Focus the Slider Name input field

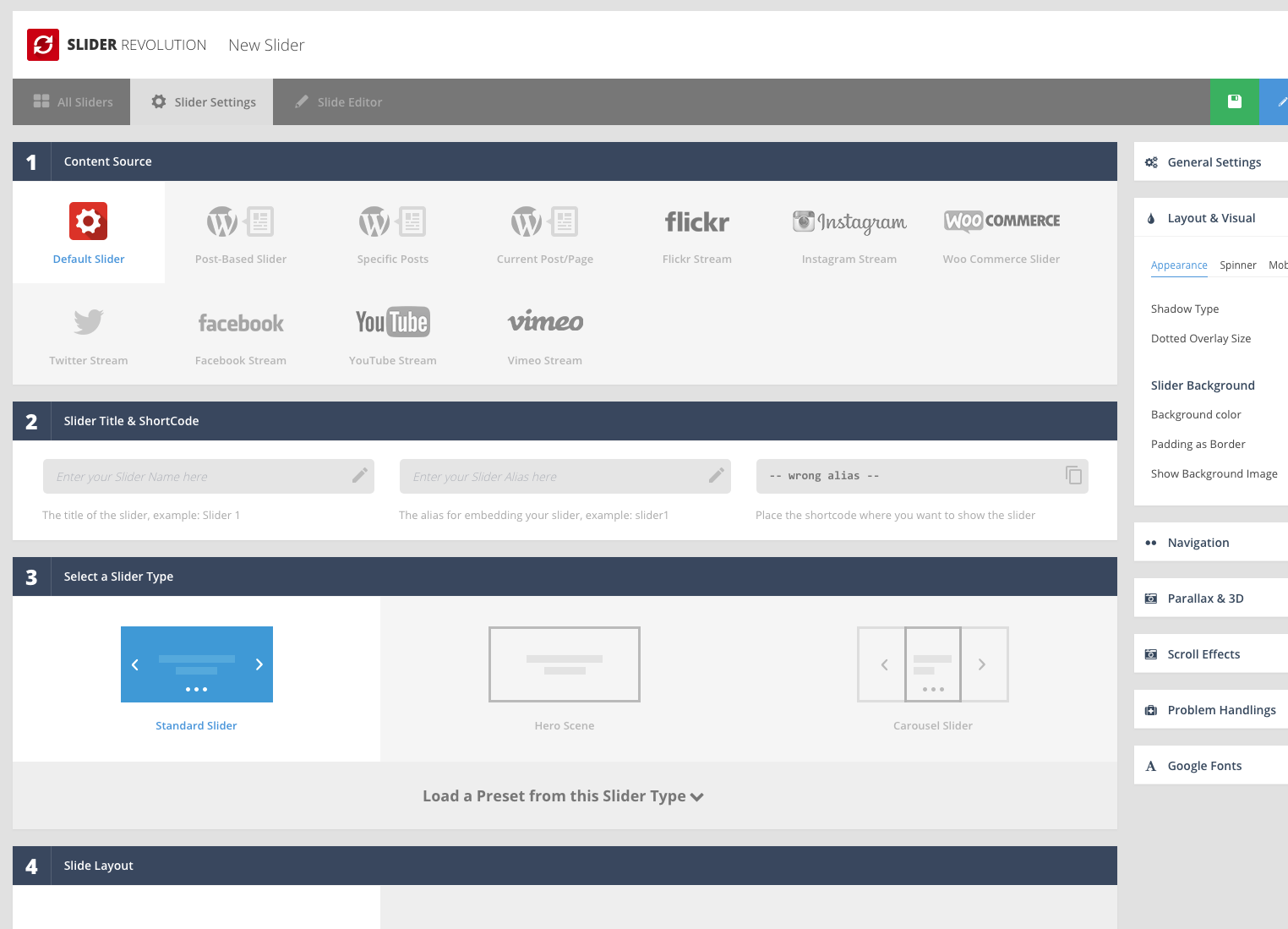coord(209,477)
